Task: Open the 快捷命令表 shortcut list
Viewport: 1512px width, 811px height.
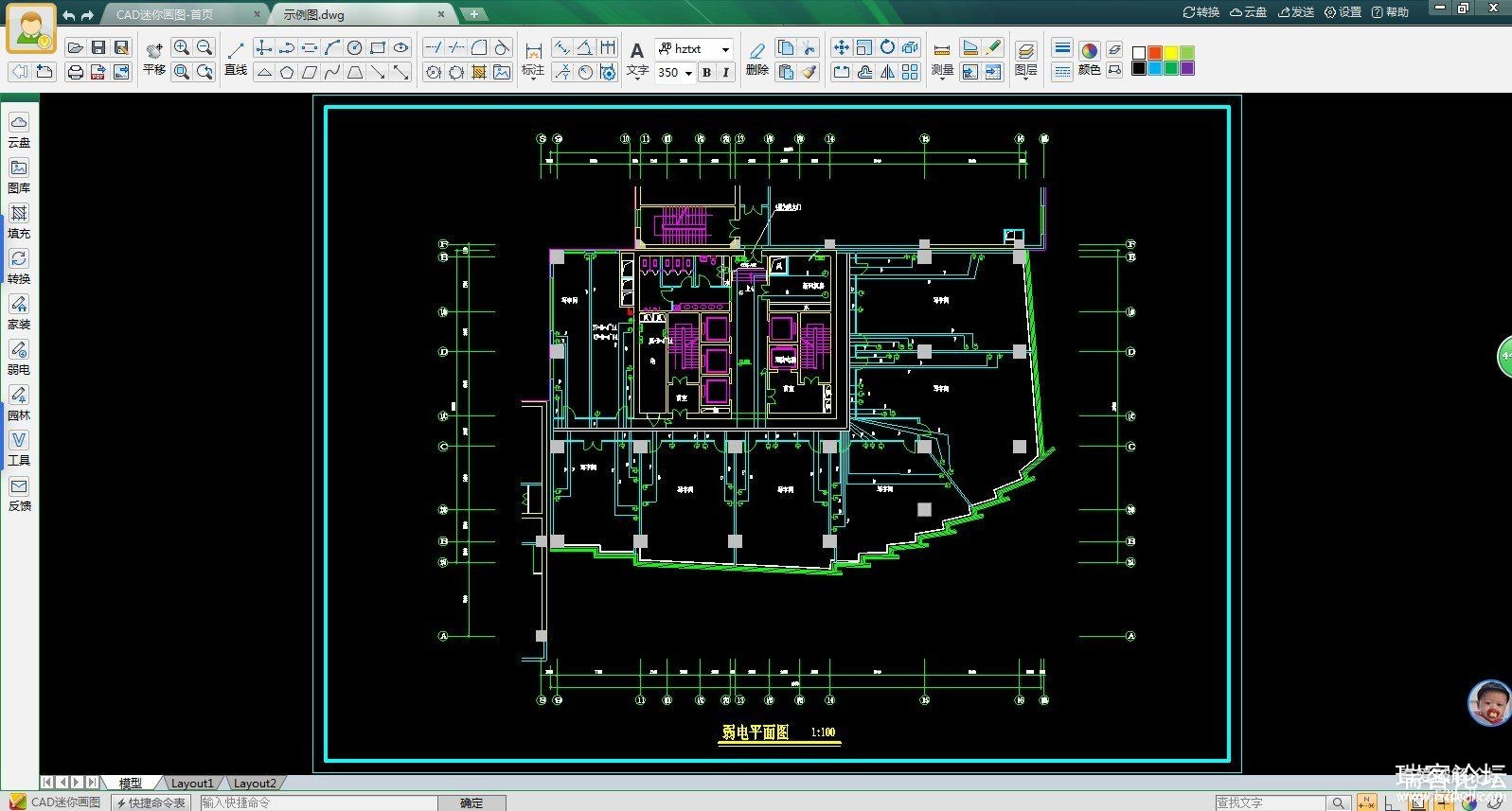Action: [151, 802]
